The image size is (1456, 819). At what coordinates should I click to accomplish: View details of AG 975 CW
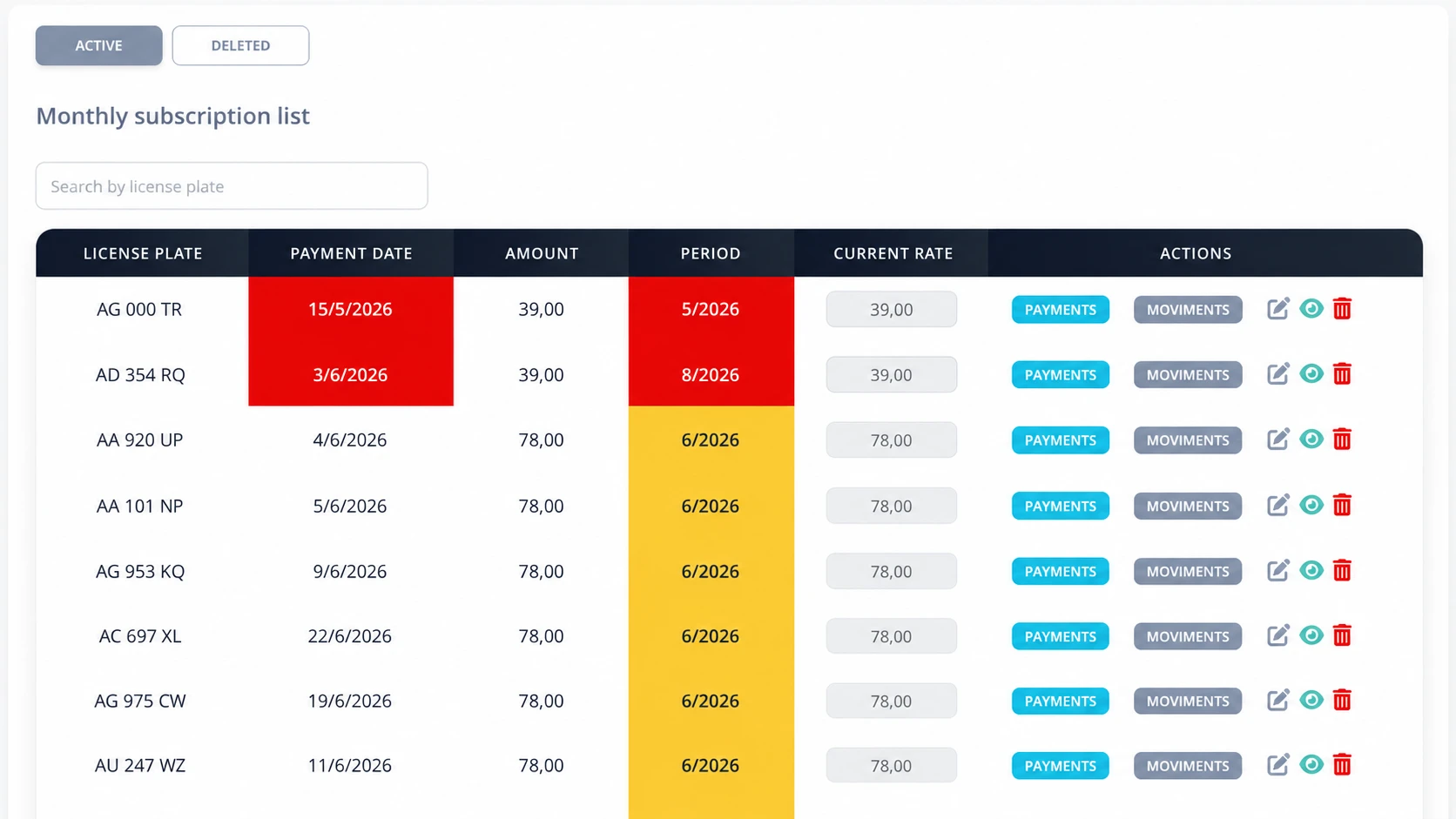[1311, 700]
